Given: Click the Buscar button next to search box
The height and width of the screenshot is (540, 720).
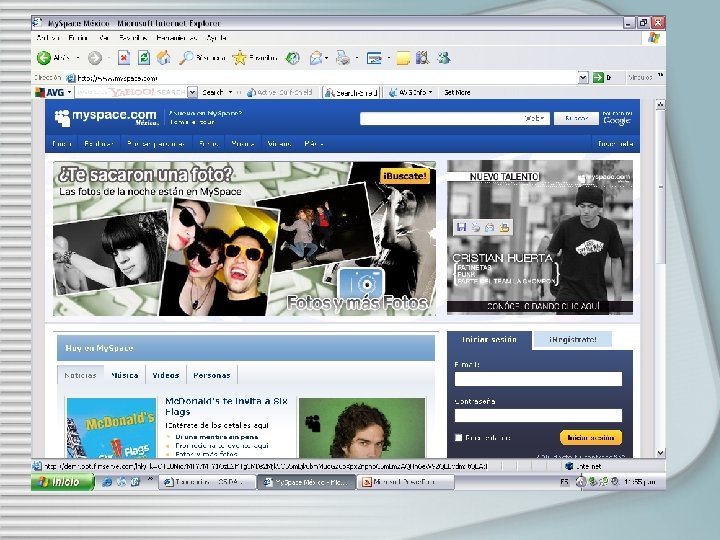Looking at the screenshot, I should tap(576, 118).
